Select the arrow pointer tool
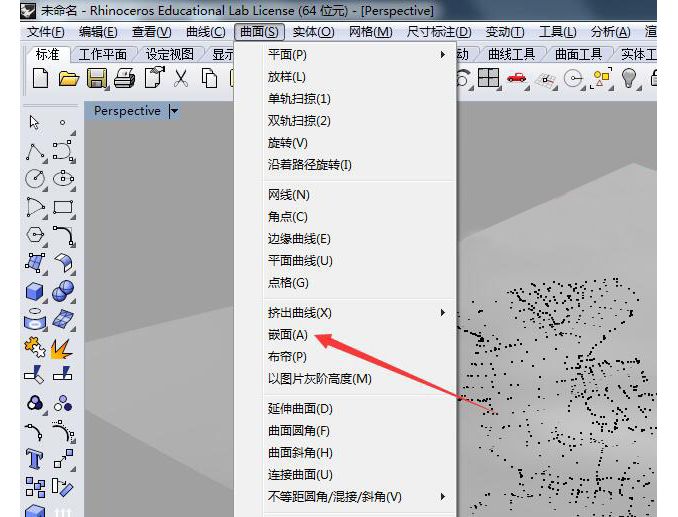Screen dimensions: 678x517 coord(35,123)
